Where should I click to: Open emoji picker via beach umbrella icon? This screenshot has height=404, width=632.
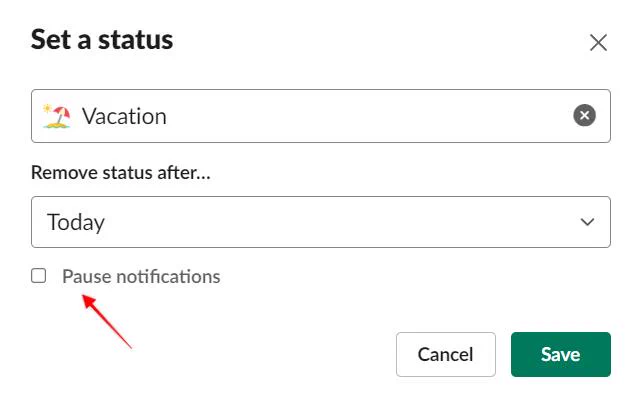(57, 116)
